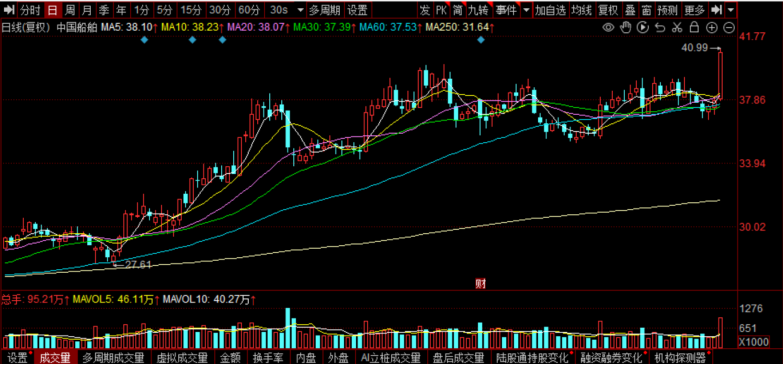Open the dropdown arrow at the toolbar's far right

tap(731, 9)
